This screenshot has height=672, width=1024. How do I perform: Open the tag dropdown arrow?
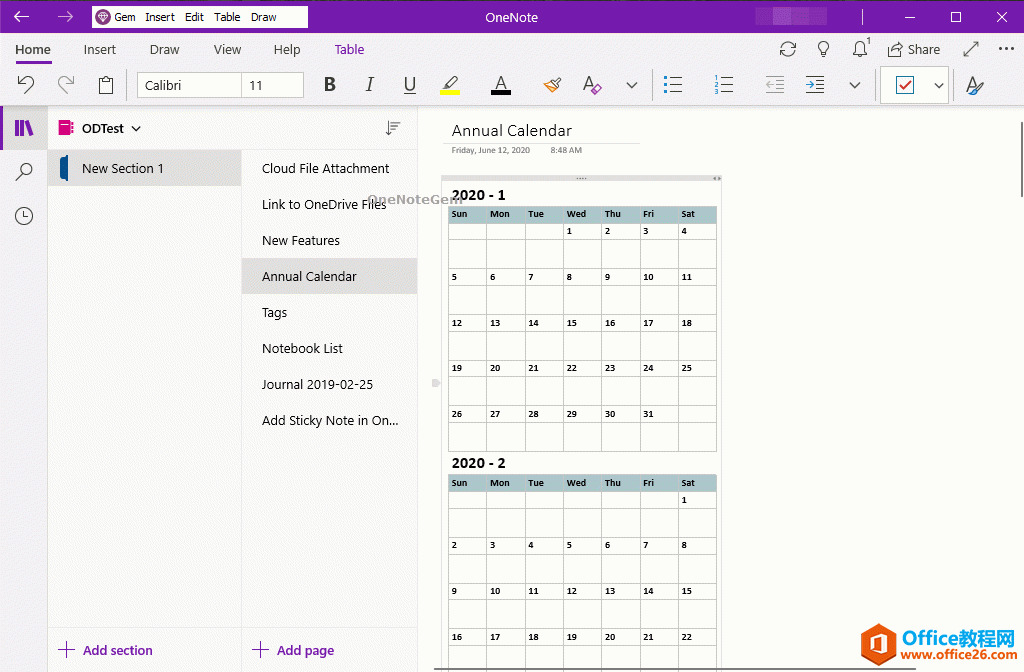click(x=938, y=86)
